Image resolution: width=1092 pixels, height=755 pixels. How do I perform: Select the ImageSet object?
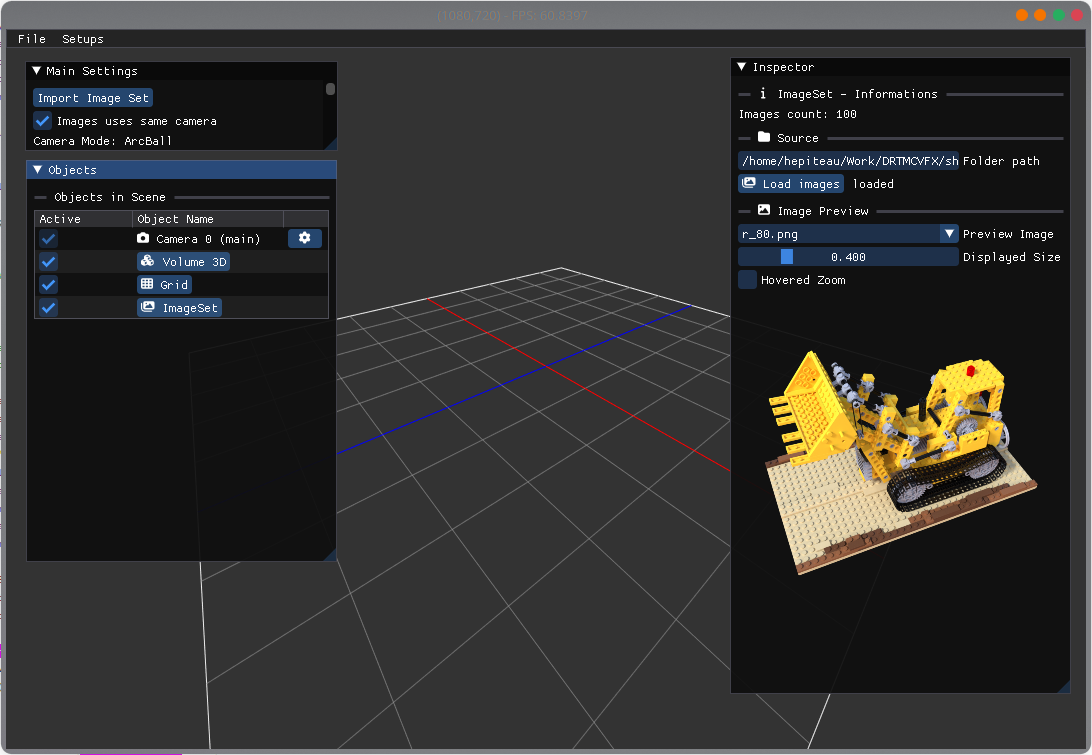pyautogui.click(x=179, y=308)
